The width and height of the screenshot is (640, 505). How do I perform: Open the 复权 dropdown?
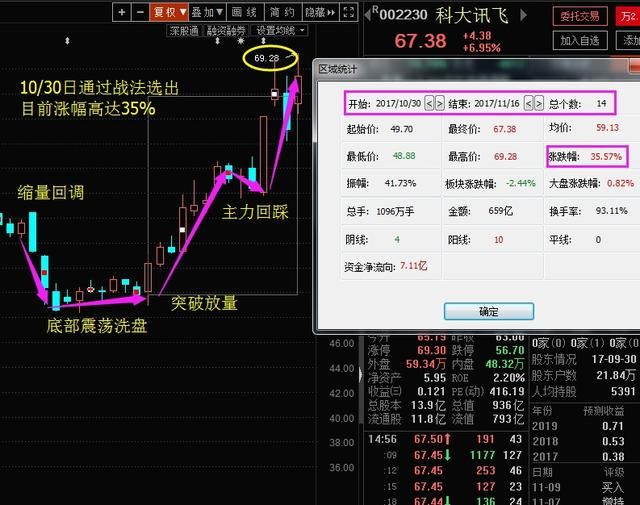(169, 12)
